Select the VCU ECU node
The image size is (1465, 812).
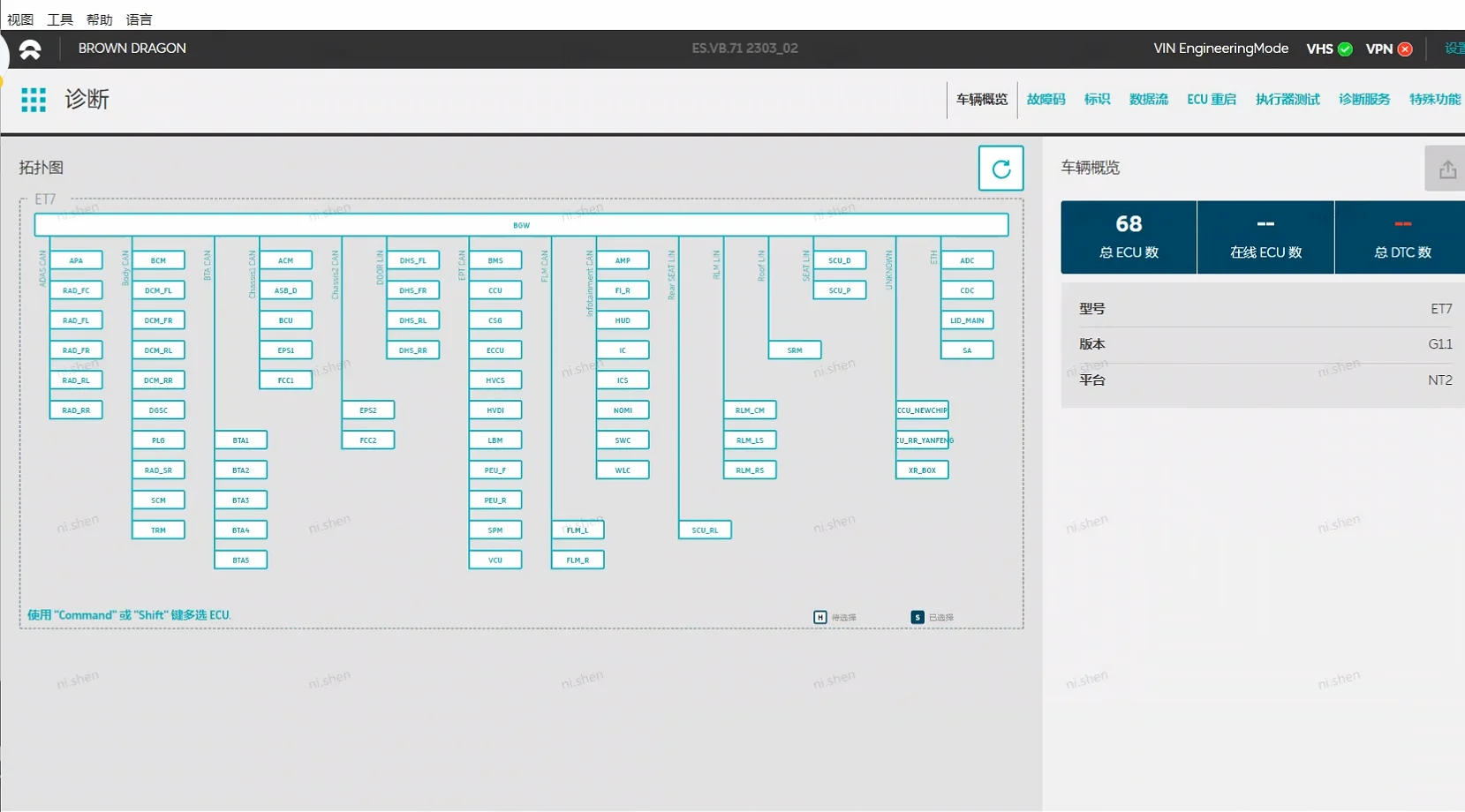tap(495, 560)
